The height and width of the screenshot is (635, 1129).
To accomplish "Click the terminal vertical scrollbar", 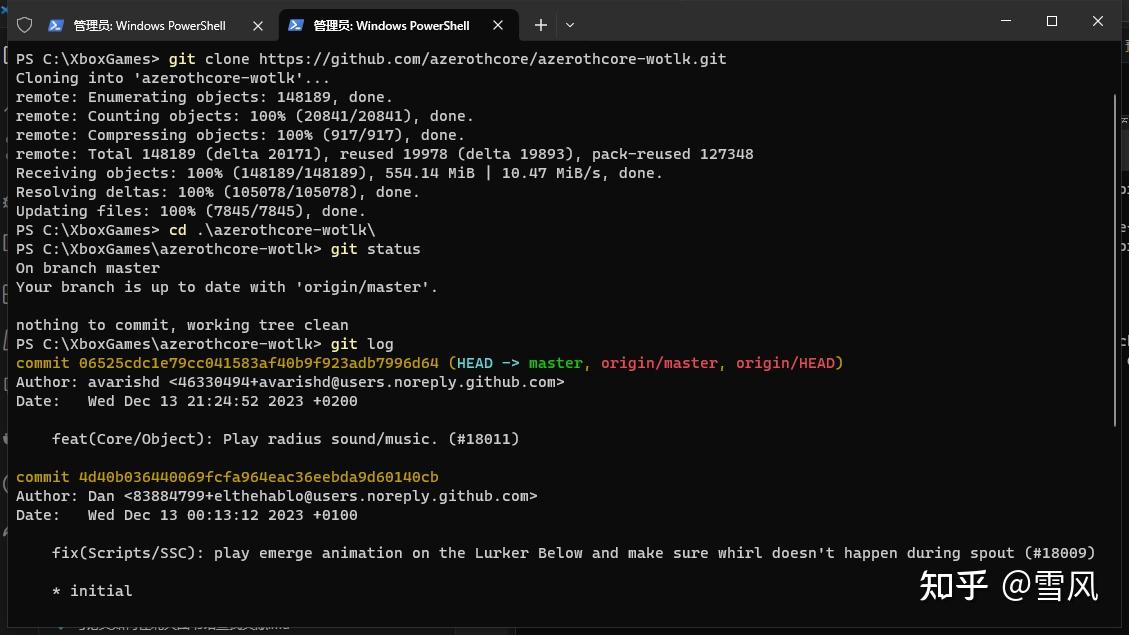I will pos(1115,260).
